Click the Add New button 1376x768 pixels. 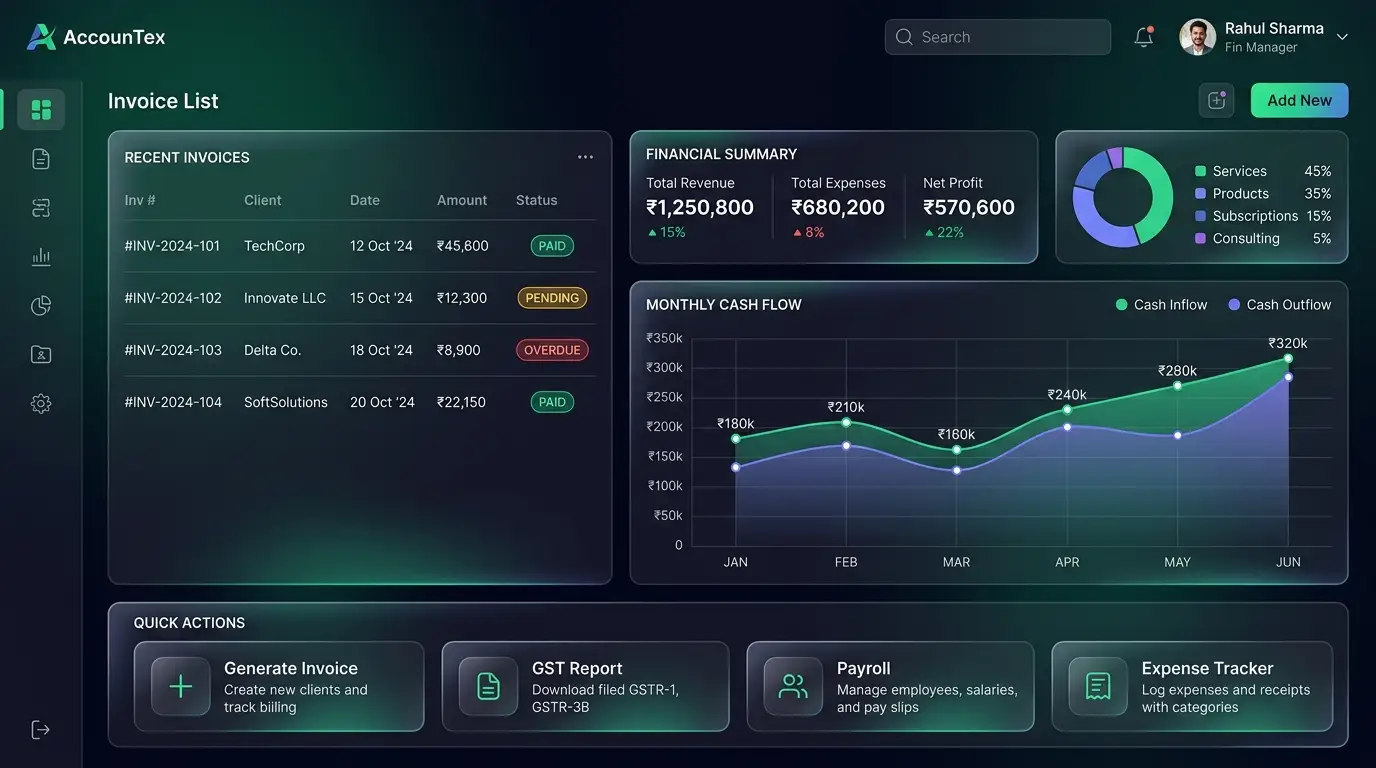coord(1299,100)
